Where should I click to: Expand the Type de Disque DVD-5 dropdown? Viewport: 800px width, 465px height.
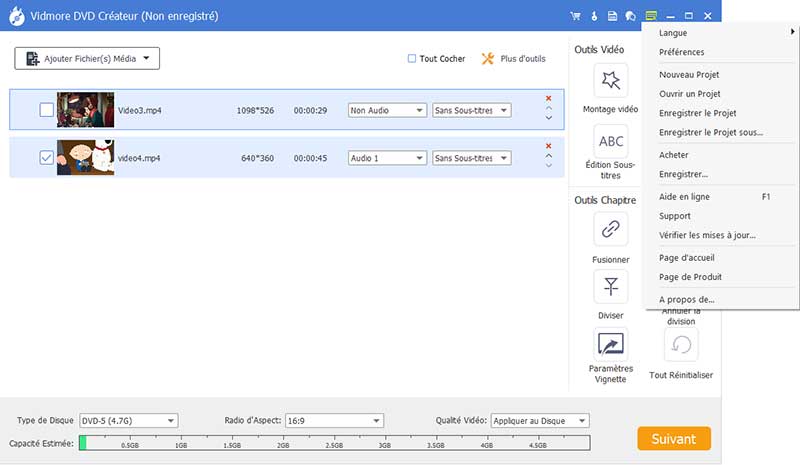[x=128, y=421]
